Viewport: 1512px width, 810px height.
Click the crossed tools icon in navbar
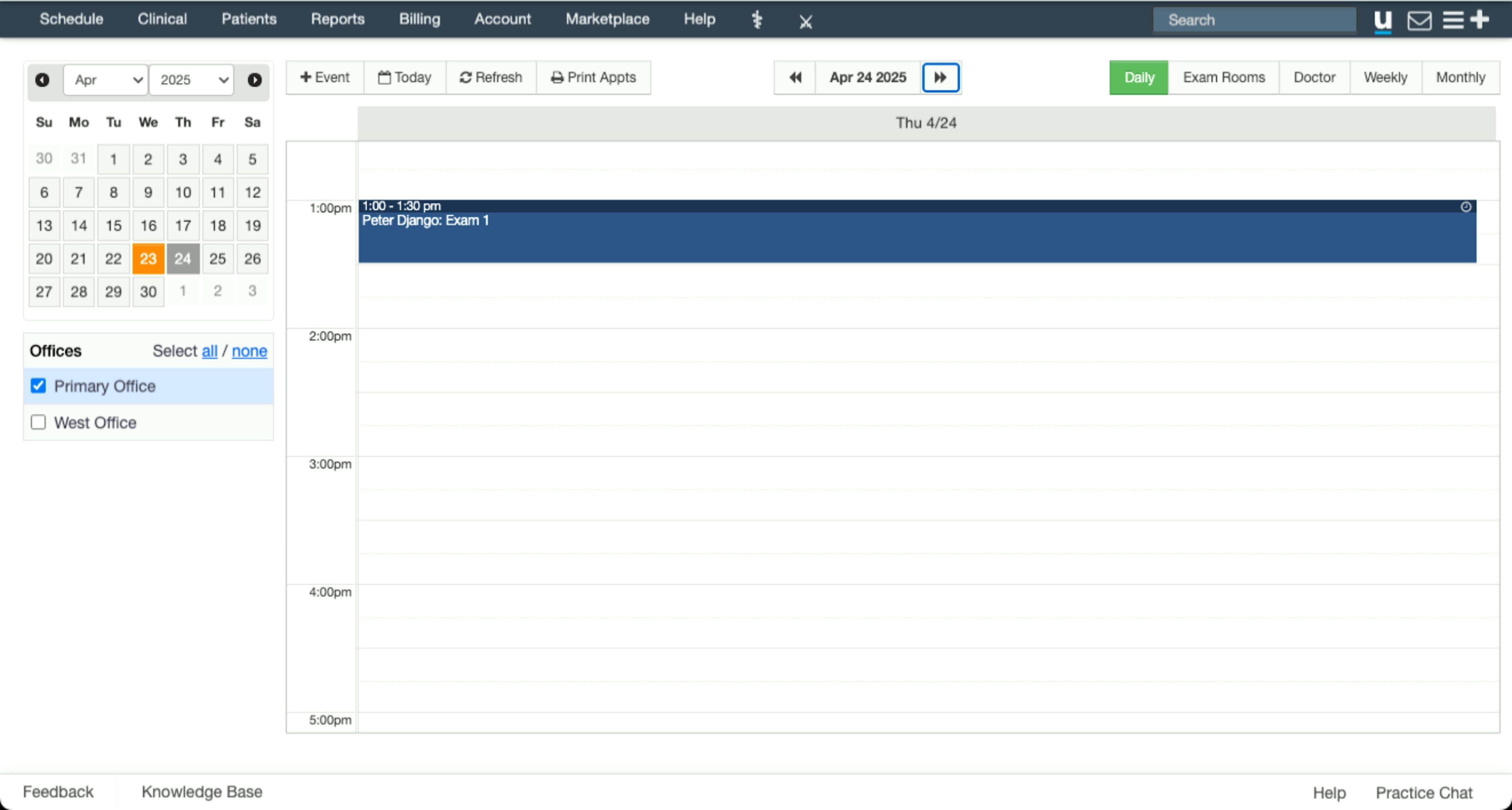point(806,22)
